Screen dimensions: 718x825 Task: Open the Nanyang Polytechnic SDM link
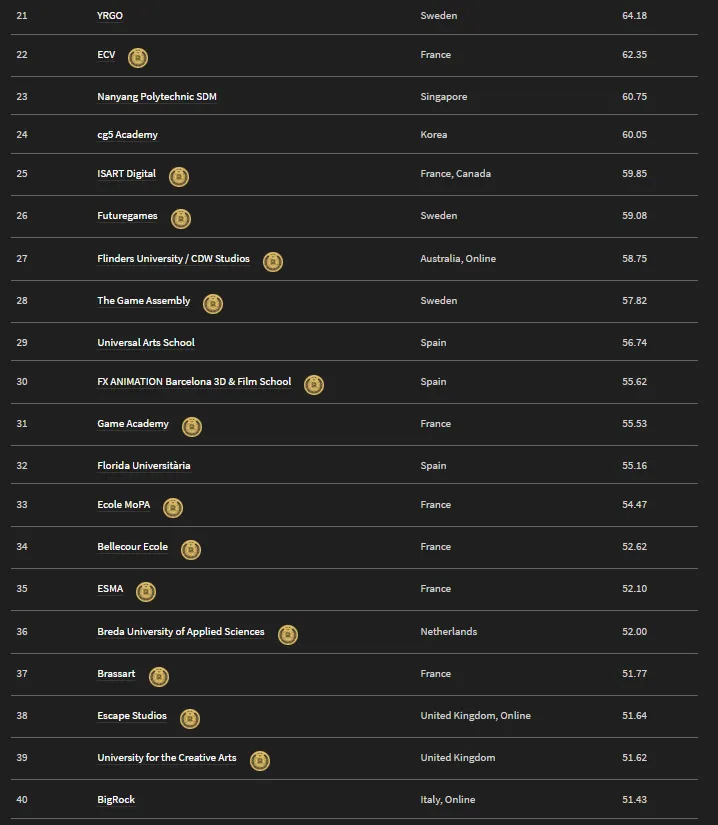coord(157,97)
